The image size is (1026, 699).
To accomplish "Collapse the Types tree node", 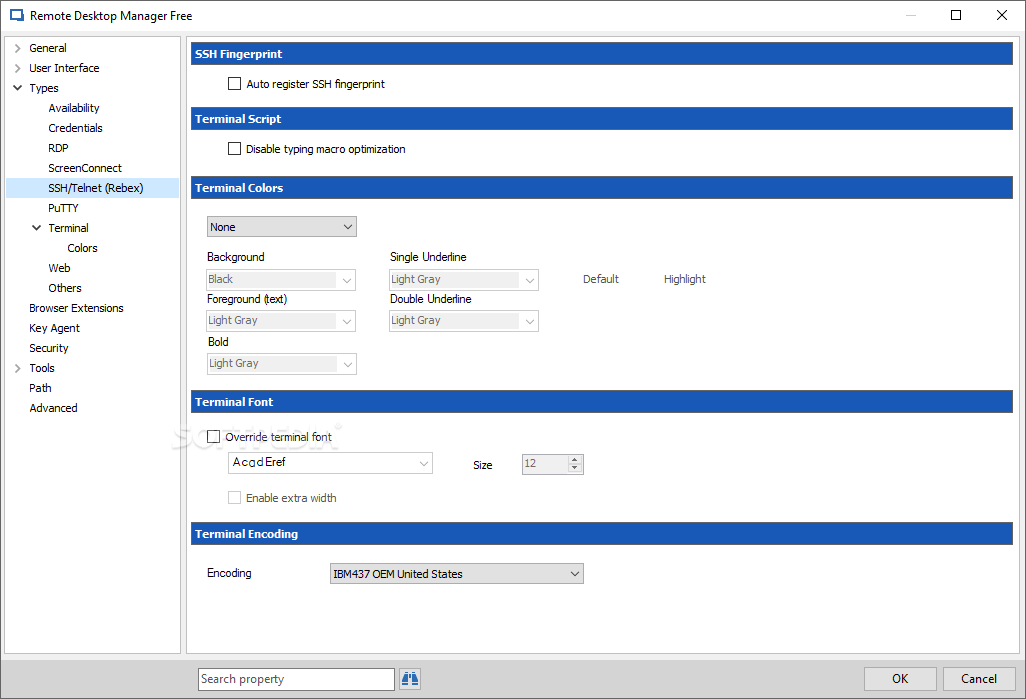I will (x=18, y=88).
